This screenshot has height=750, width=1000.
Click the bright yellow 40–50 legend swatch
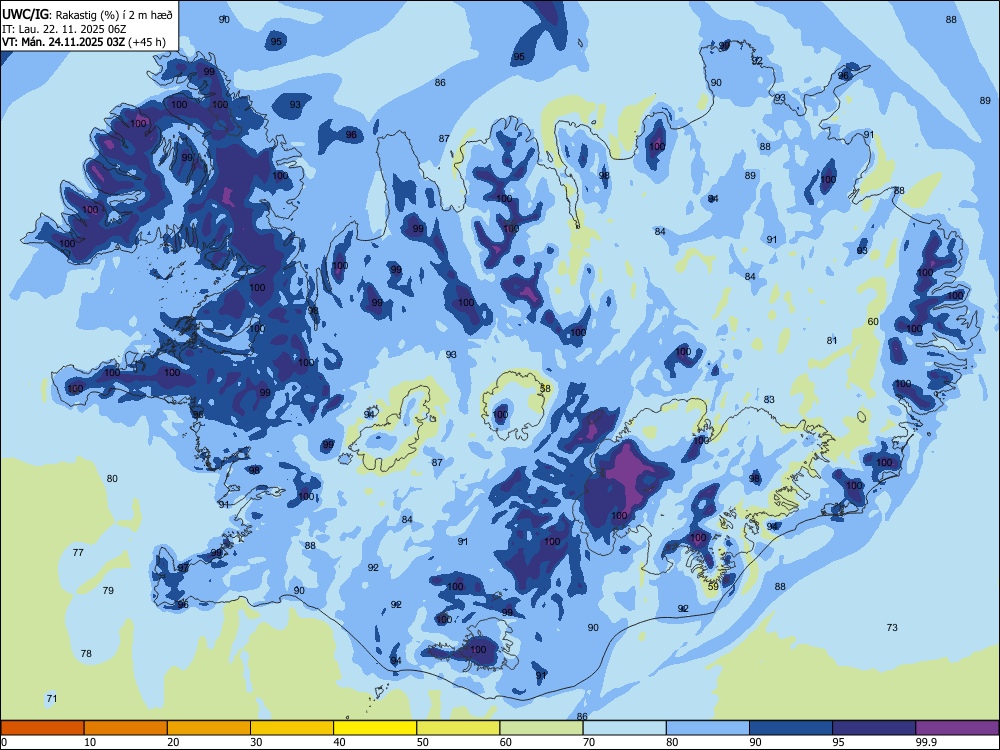tap(375, 728)
